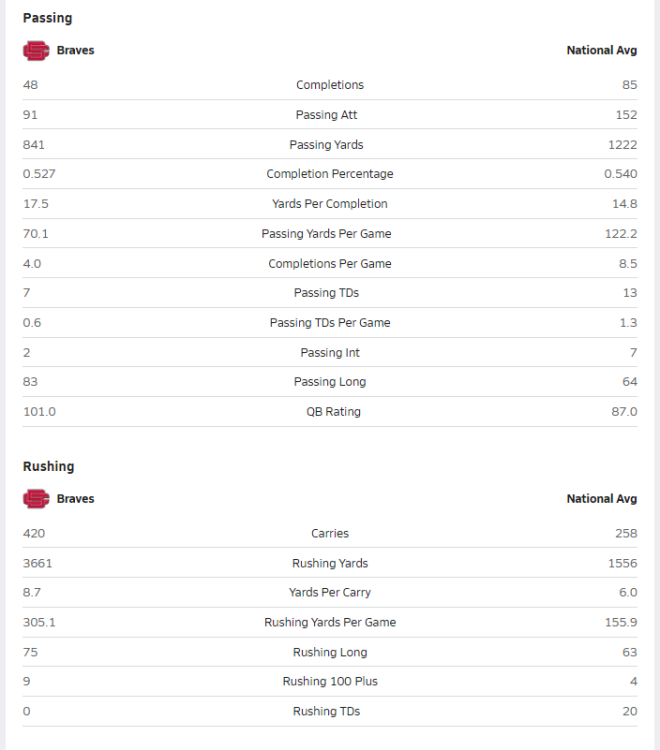Click the Passing section heading
Image resolution: width=660 pixels, height=750 pixels.
47,18
